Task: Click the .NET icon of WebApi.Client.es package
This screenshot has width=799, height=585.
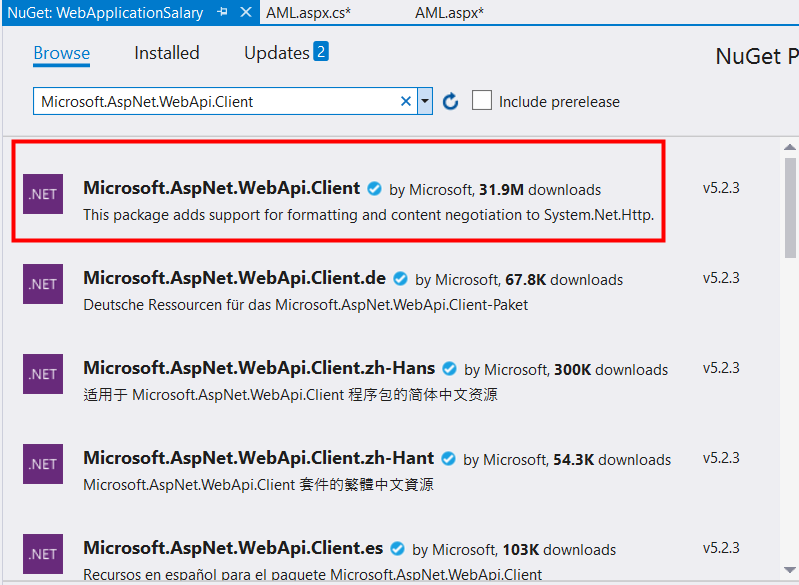Action: 43,553
